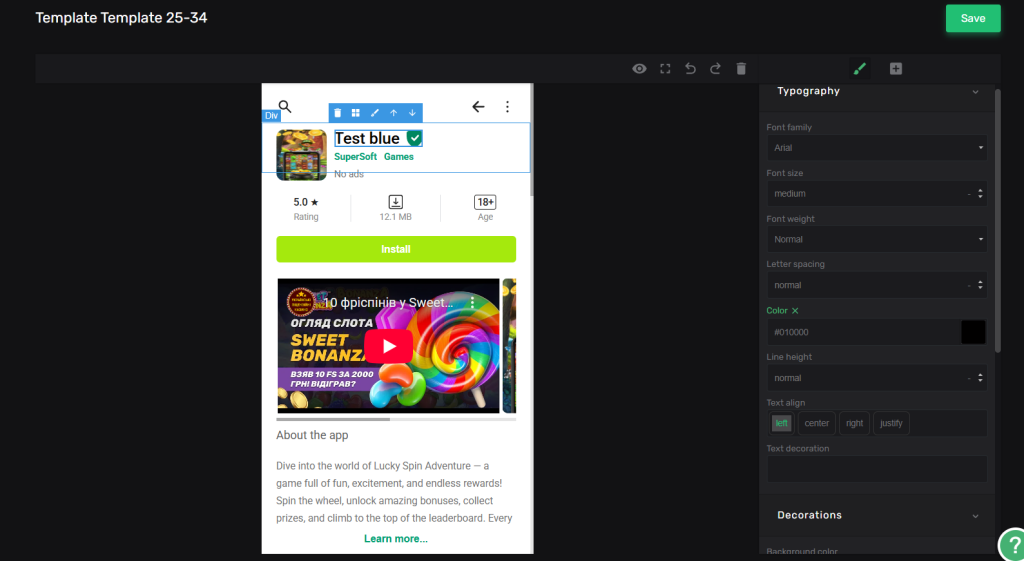Collapse the Typography section
Image resolution: width=1024 pixels, height=561 pixels.
coord(975,92)
